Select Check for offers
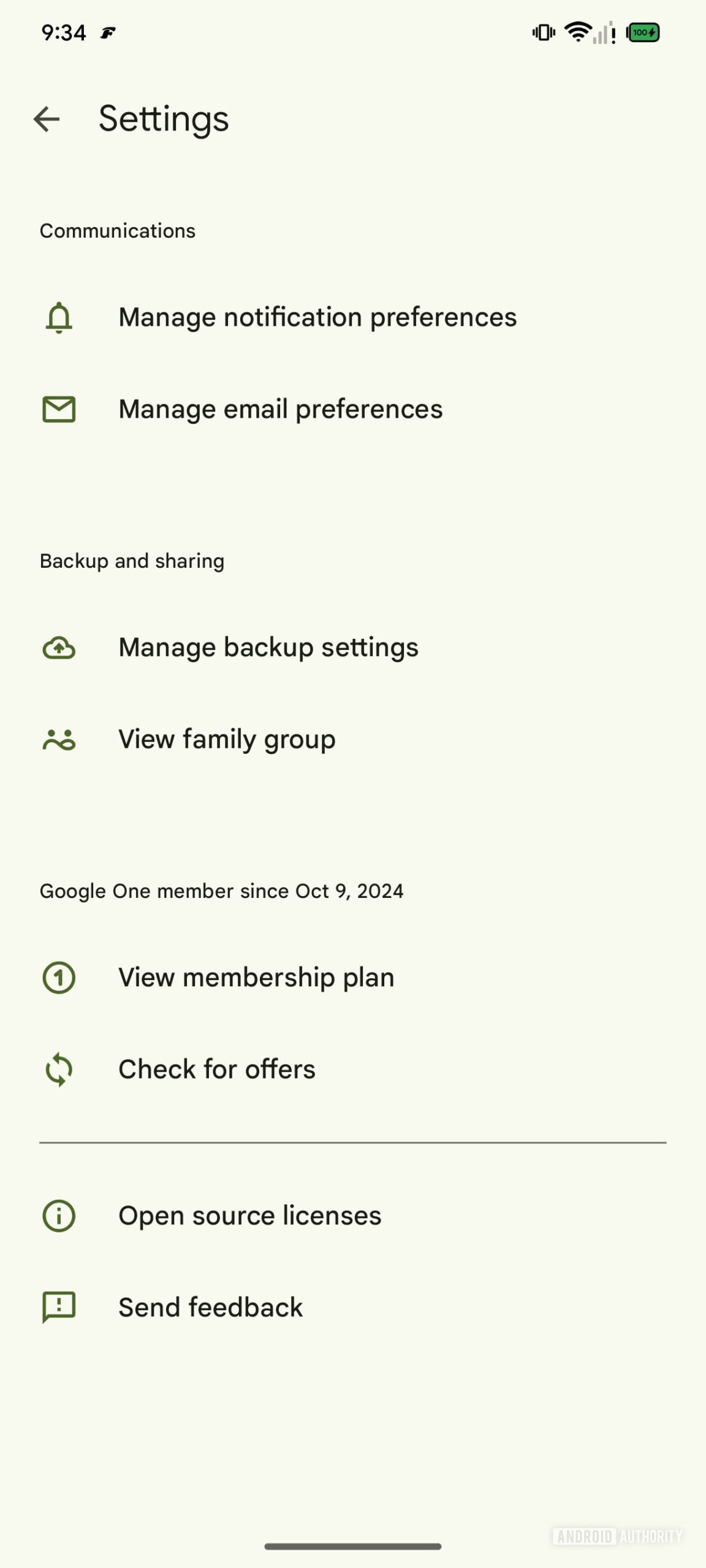This screenshot has width=706, height=1568. (x=217, y=1069)
